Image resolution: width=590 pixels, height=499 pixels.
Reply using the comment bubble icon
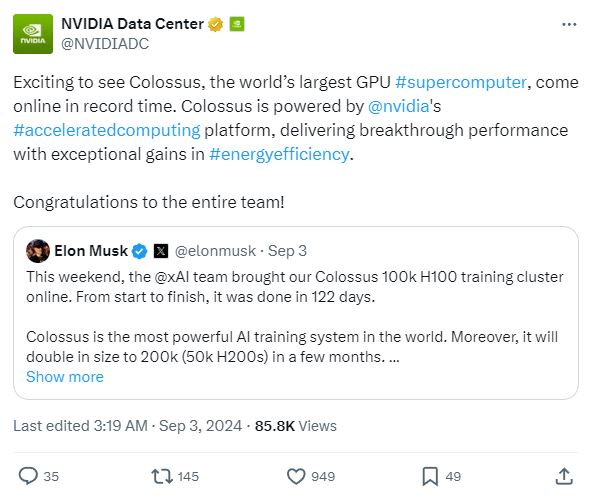pos(29,476)
